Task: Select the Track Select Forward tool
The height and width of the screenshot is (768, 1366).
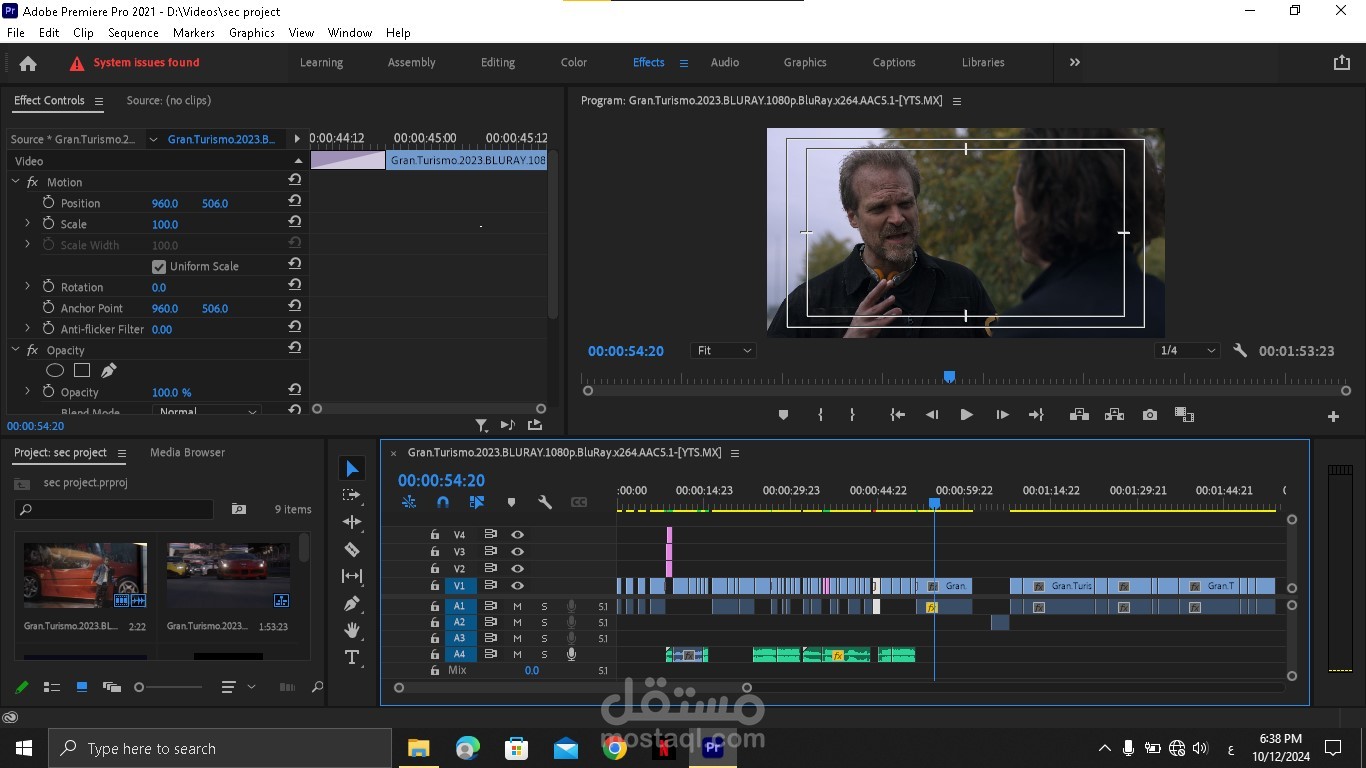Action: pyautogui.click(x=352, y=495)
